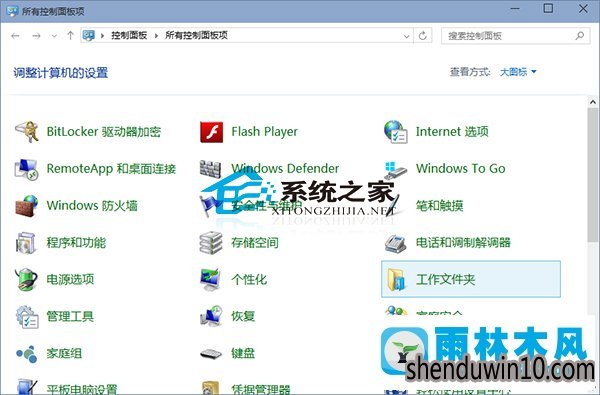Screen dimensions: 600x395
Task: Go back with the back arrow
Action: coord(15,36)
